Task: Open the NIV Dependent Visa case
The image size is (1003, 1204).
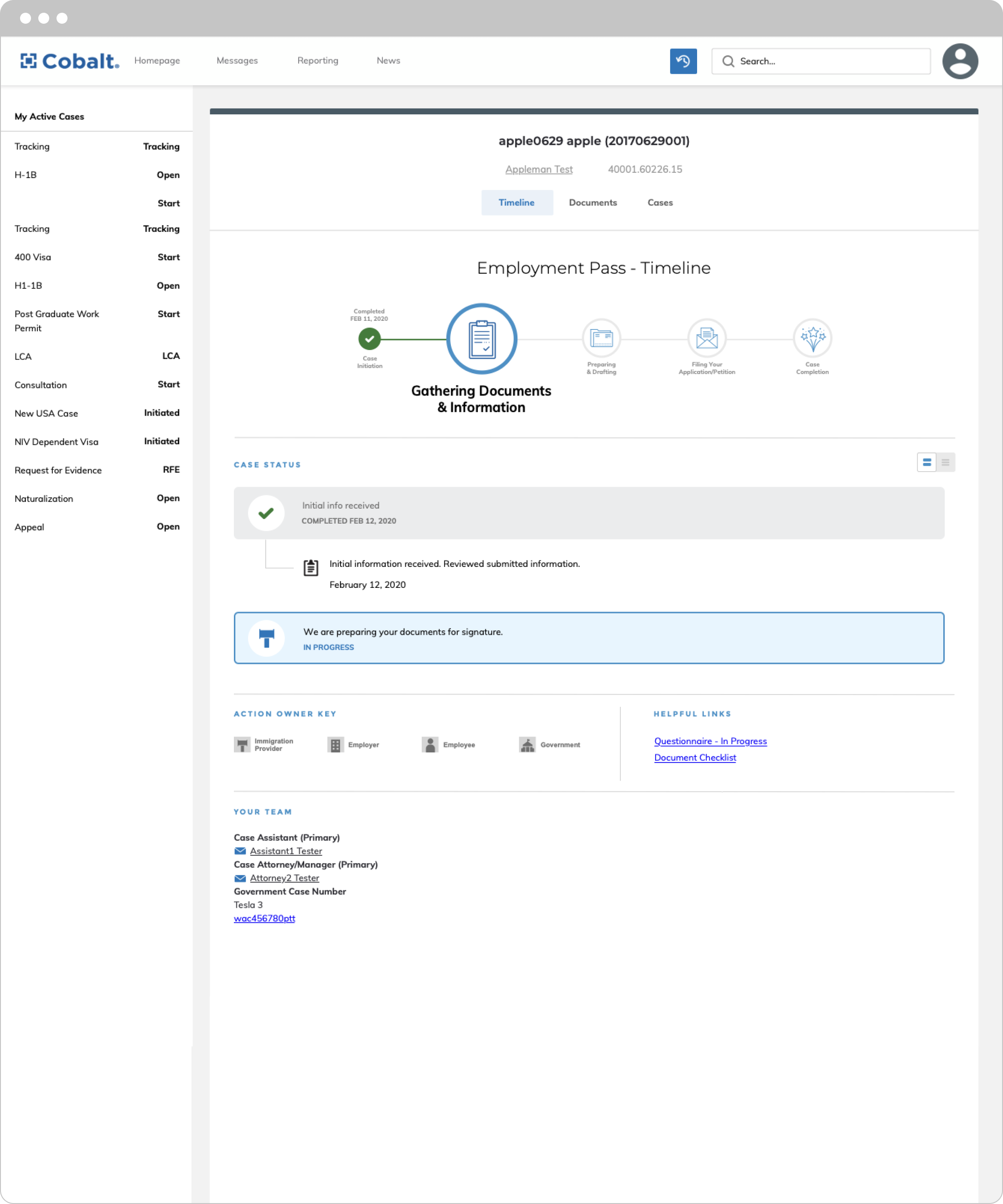Action: 97,442
